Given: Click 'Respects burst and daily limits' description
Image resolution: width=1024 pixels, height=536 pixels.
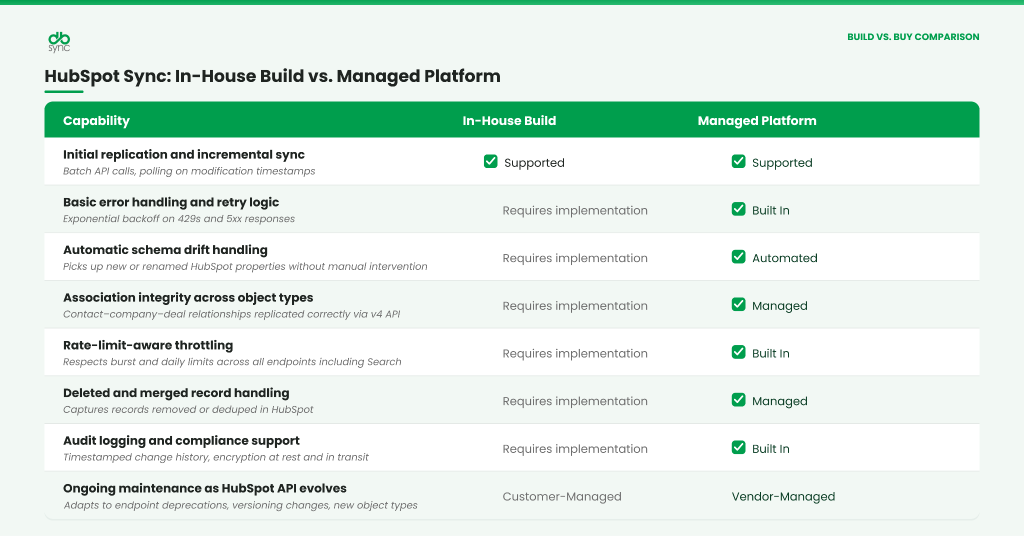Looking at the screenshot, I should click(x=232, y=362).
